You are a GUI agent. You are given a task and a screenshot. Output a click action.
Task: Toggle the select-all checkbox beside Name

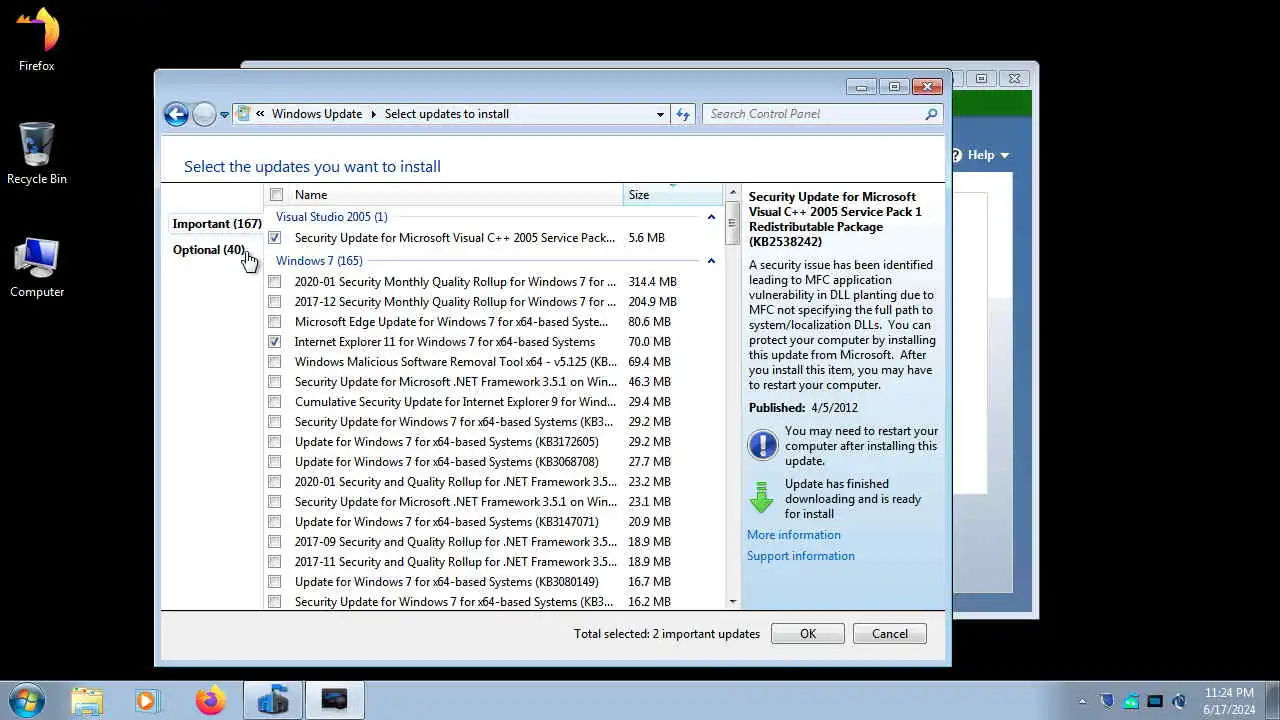[276, 195]
